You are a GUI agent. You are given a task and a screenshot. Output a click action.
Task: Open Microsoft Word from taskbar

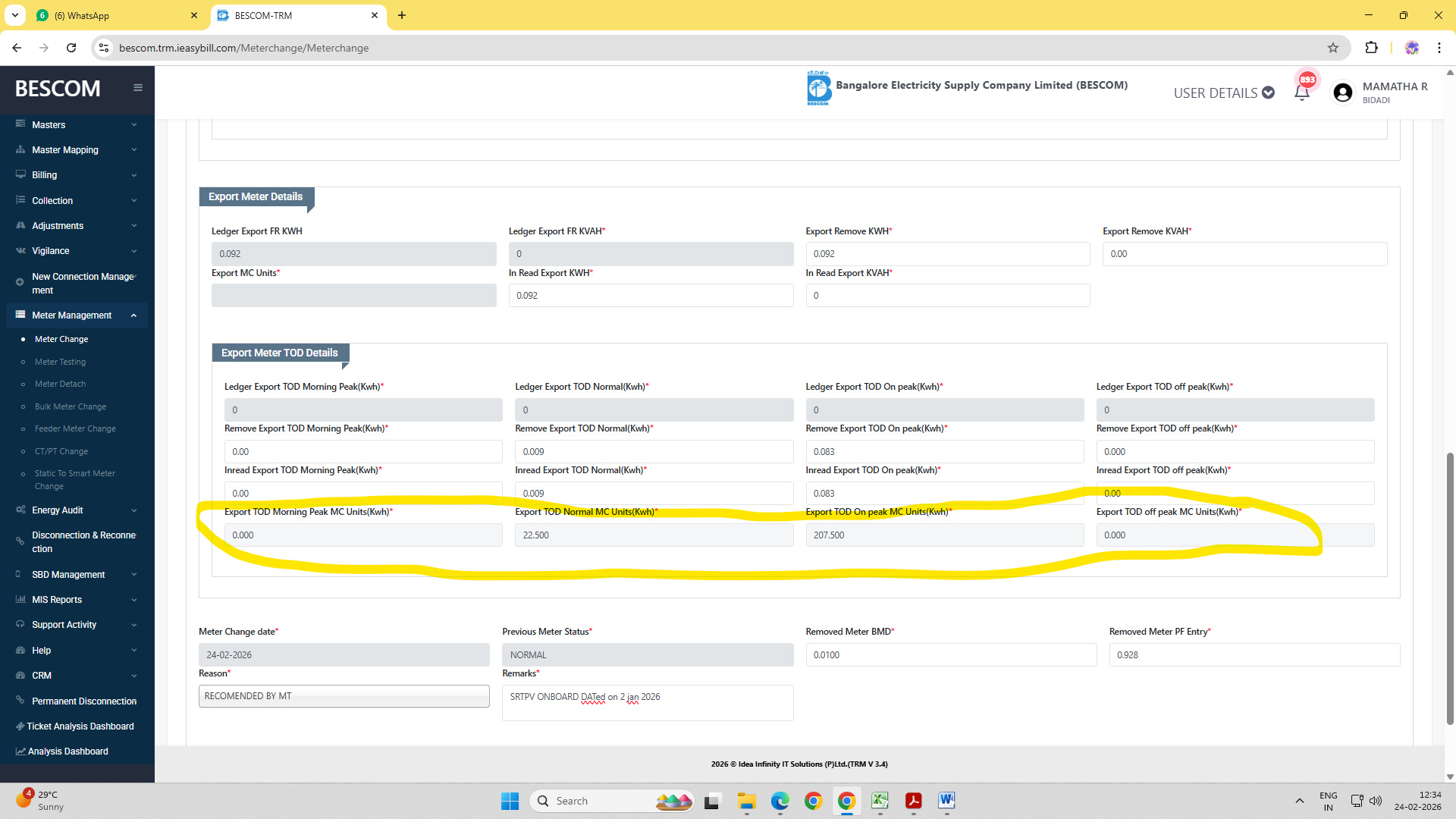946,801
